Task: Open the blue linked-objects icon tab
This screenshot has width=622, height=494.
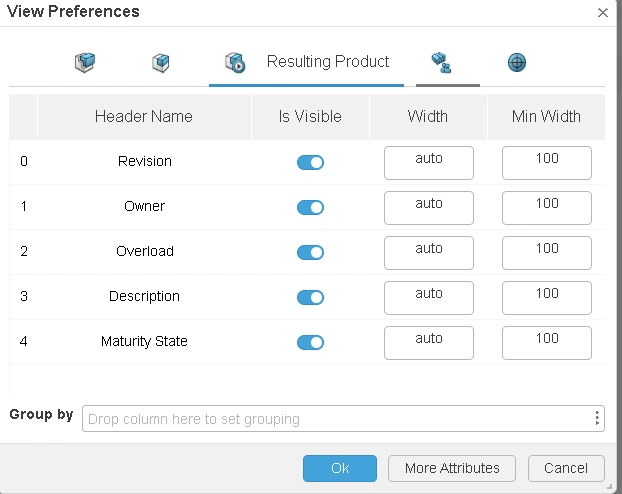Action: click(441, 63)
